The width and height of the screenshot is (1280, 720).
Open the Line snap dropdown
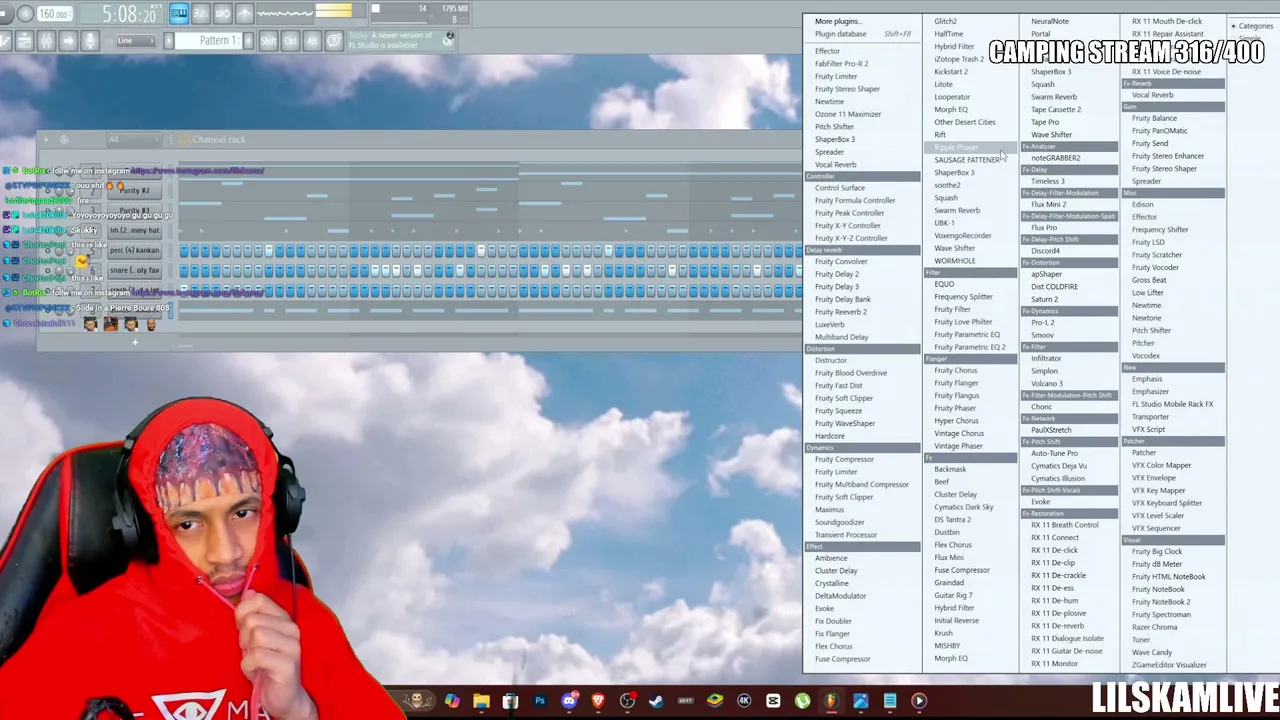[x=136, y=41]
